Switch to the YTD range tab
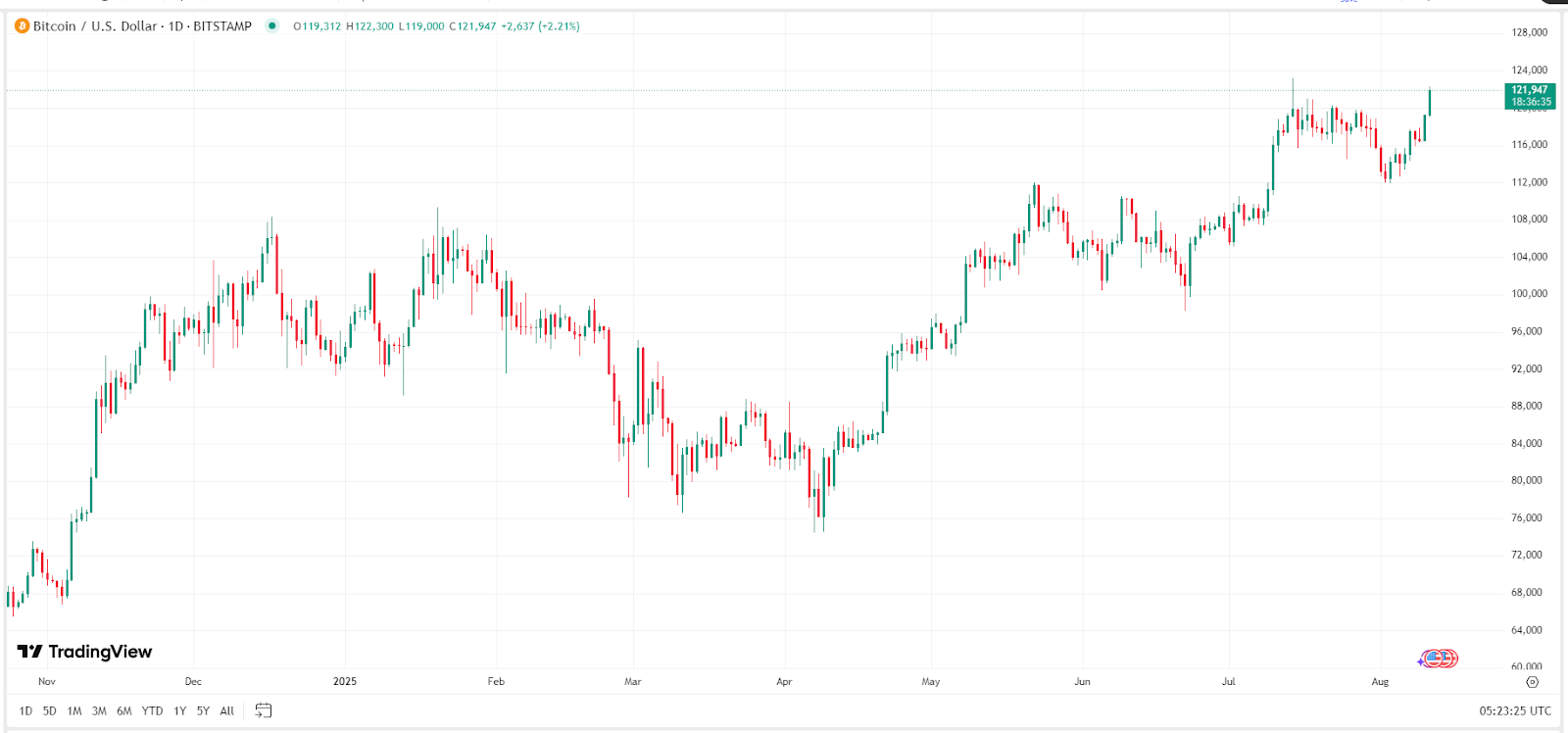The image size is (1568, 733). pos(152,710)
